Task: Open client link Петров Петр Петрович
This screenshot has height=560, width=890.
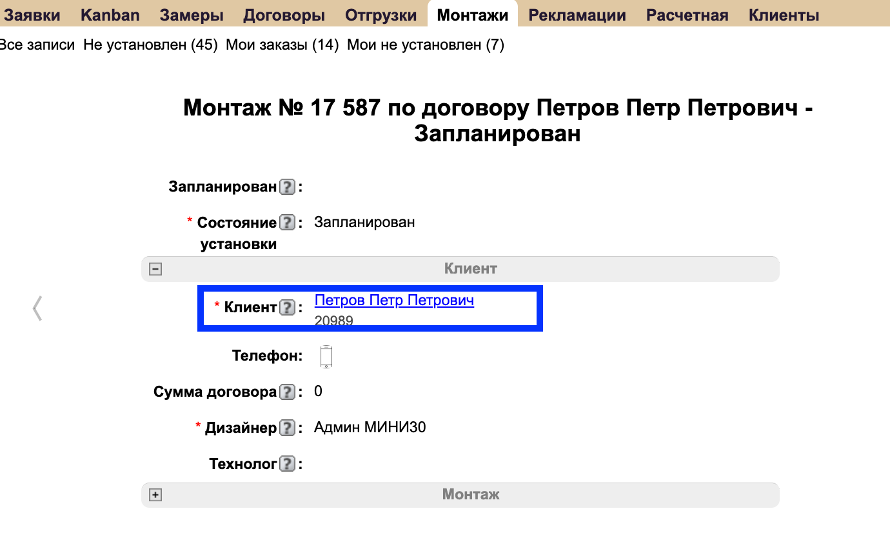Action: (x=394, y=300)
